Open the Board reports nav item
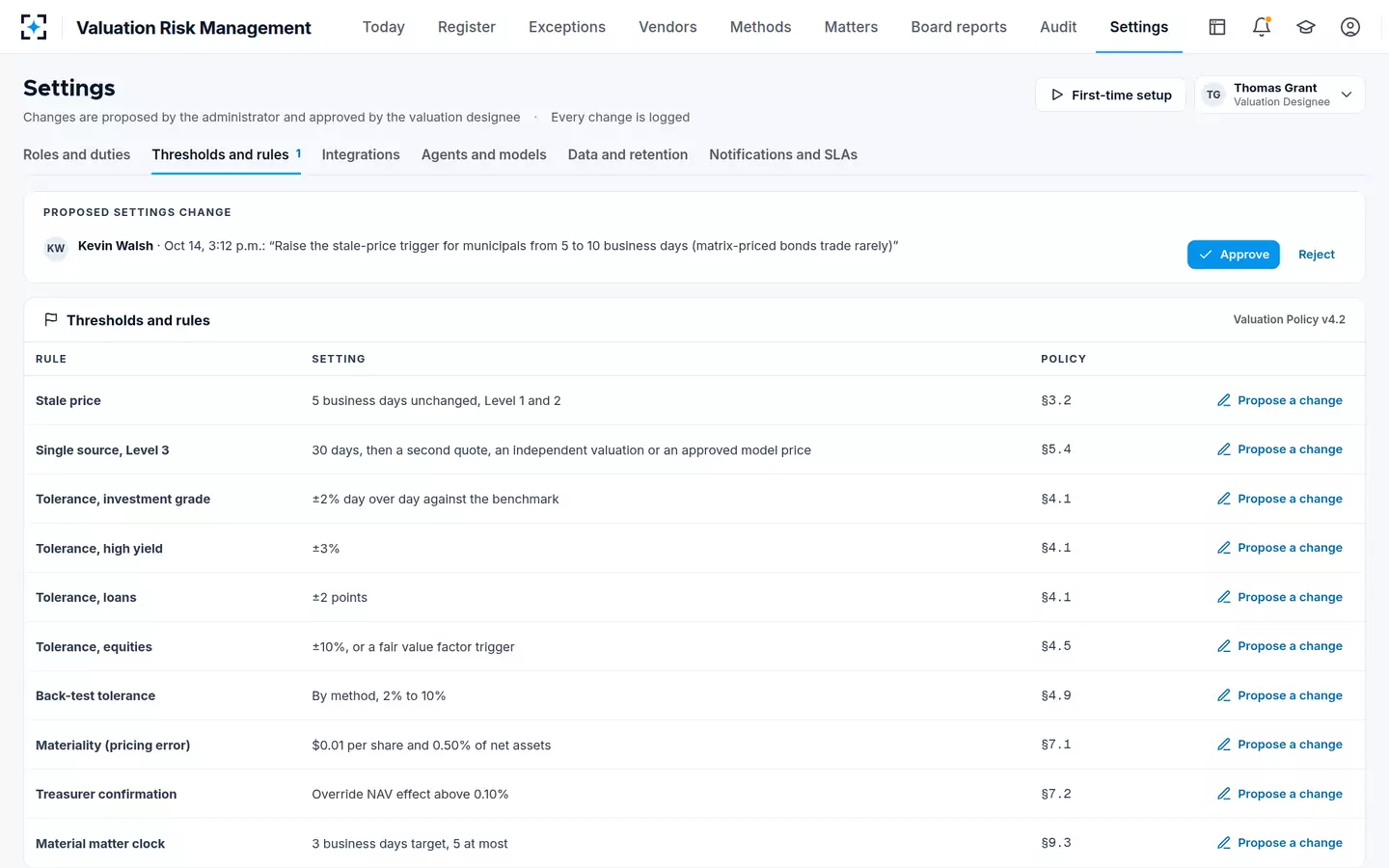This screenshot has width=1389, height=868. (x=959, y=27)
